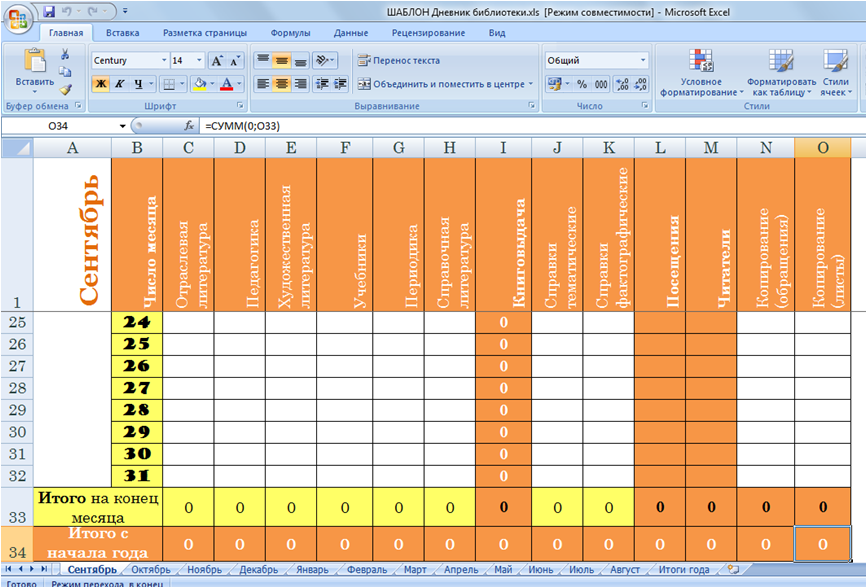Toggle underline Ч formatting

(x=138, y=84)
